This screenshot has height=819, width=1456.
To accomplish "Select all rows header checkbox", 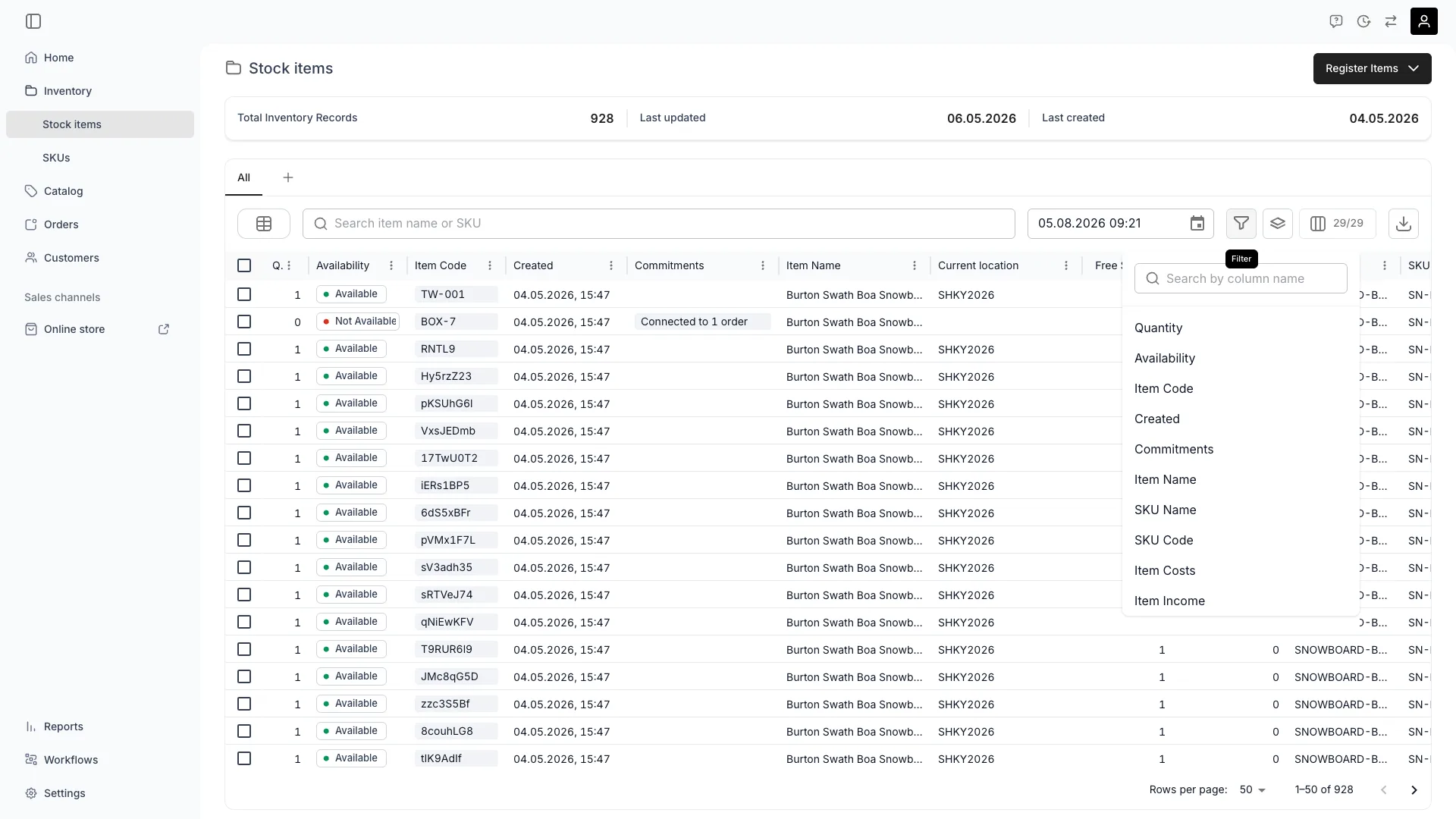I will [244, 265].
